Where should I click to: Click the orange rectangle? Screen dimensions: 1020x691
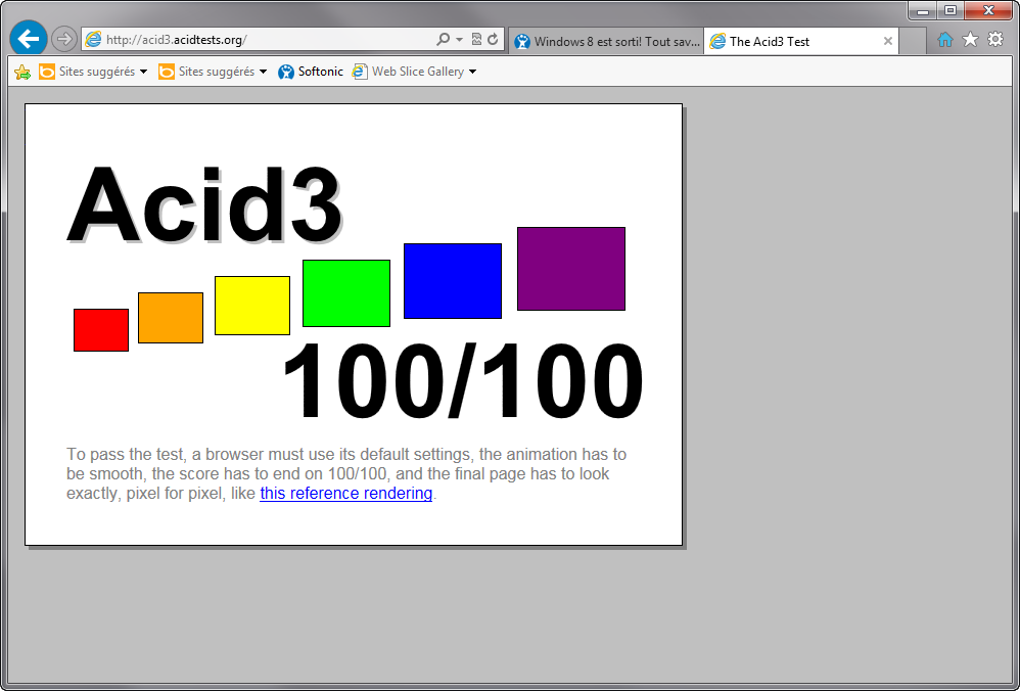170,318
